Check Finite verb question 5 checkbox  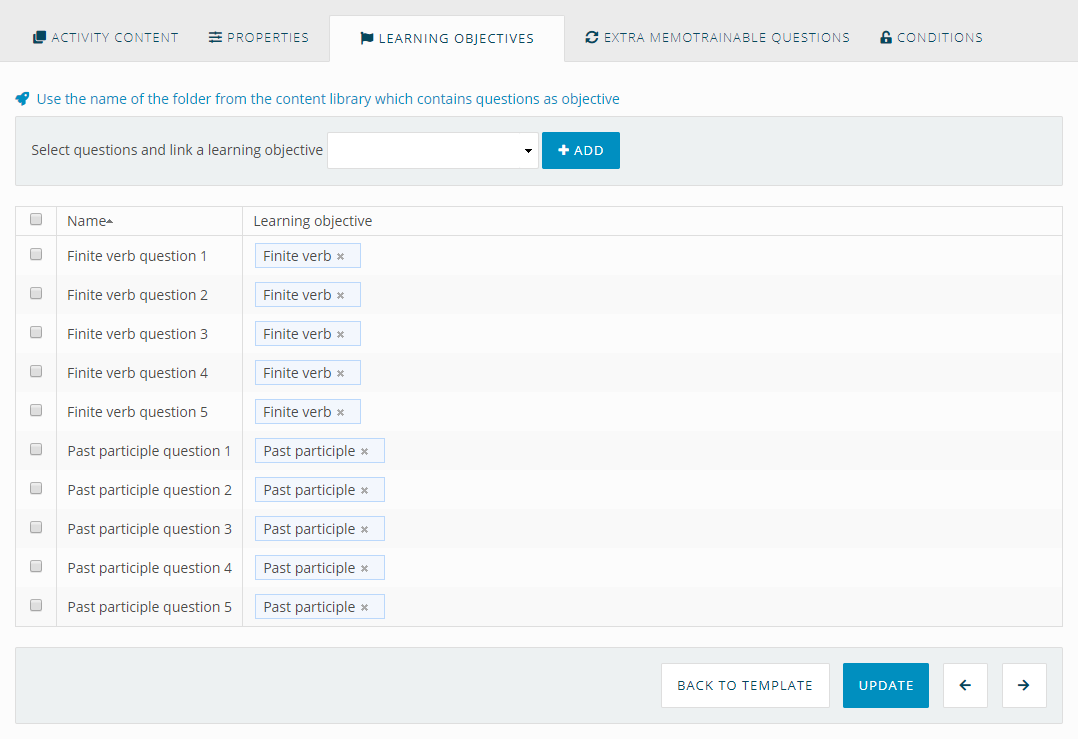coord(36,410)
